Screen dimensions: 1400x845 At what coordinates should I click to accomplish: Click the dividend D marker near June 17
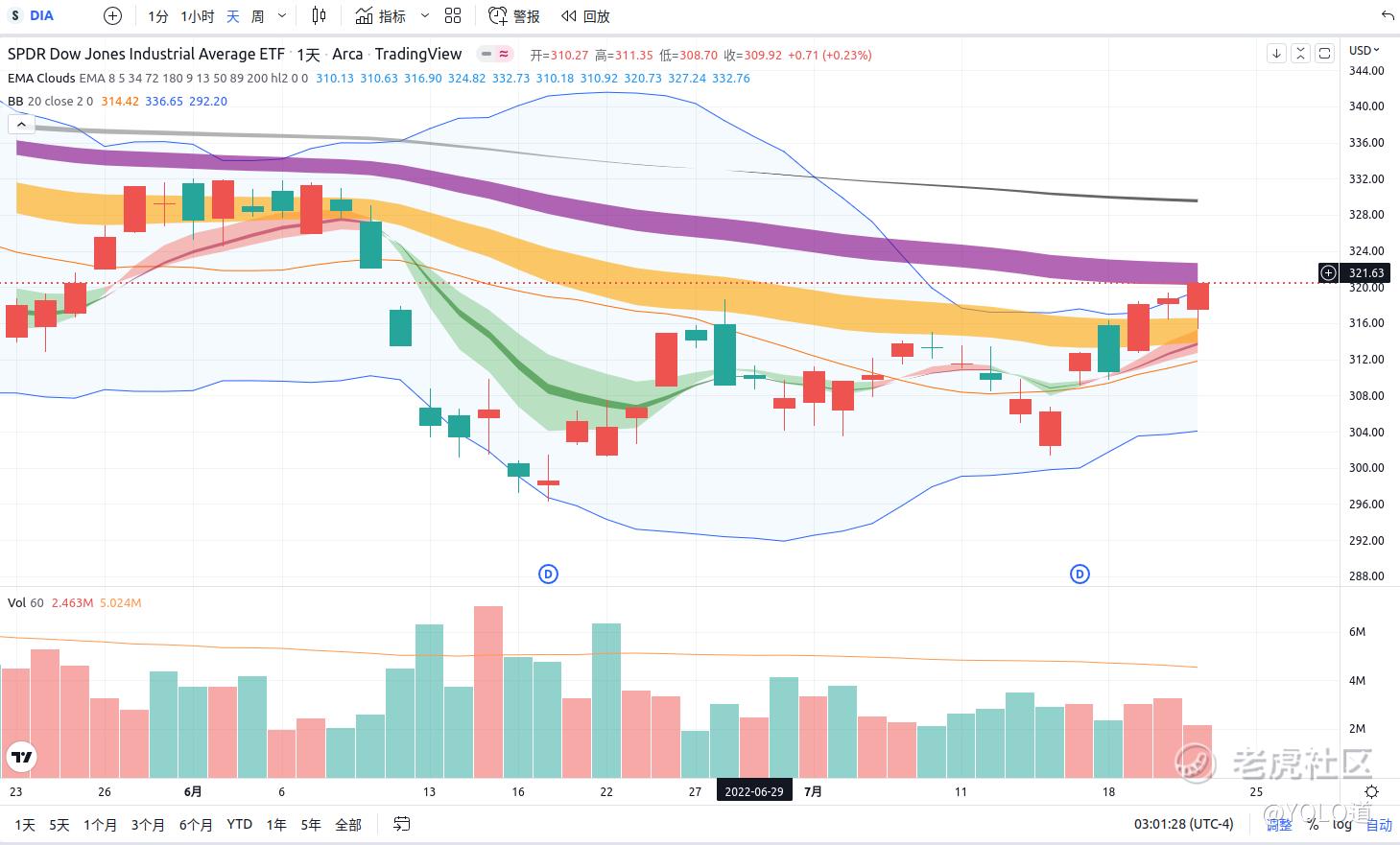coord(548,575)
